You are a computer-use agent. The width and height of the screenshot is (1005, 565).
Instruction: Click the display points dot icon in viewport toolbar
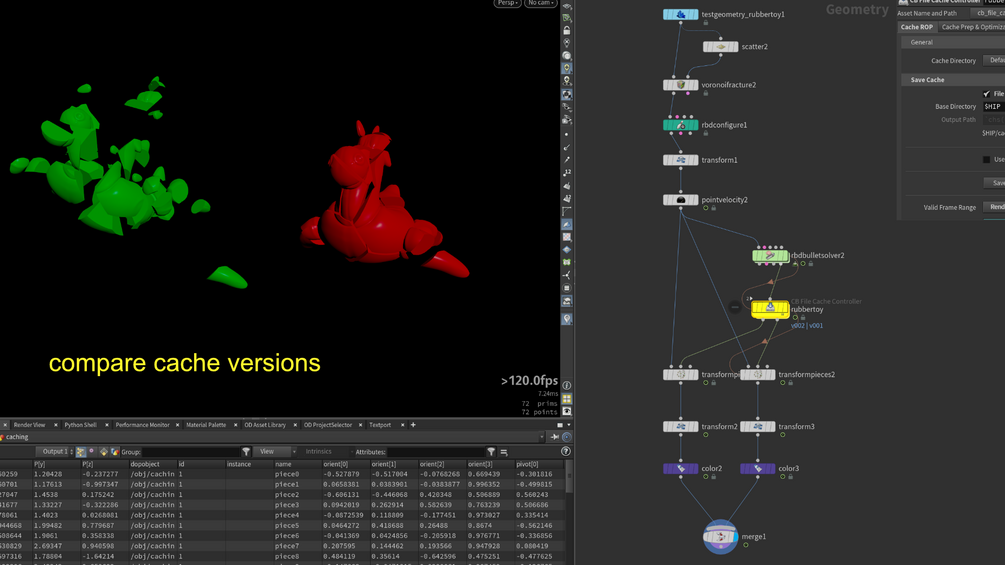[567, 135]
